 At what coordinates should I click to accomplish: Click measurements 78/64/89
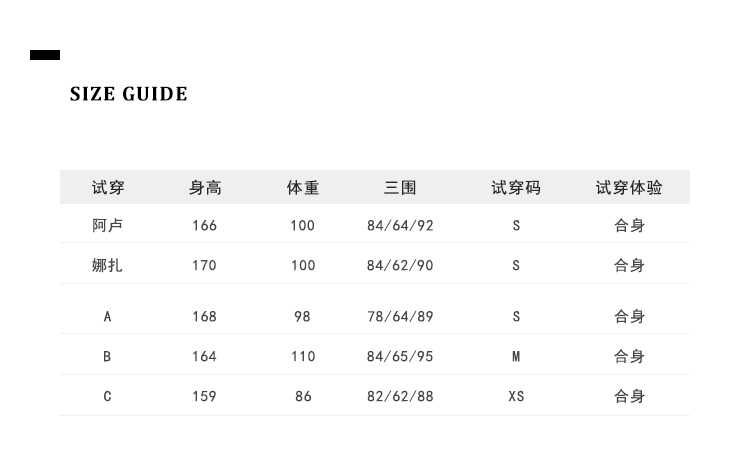(x=400, y=316)
